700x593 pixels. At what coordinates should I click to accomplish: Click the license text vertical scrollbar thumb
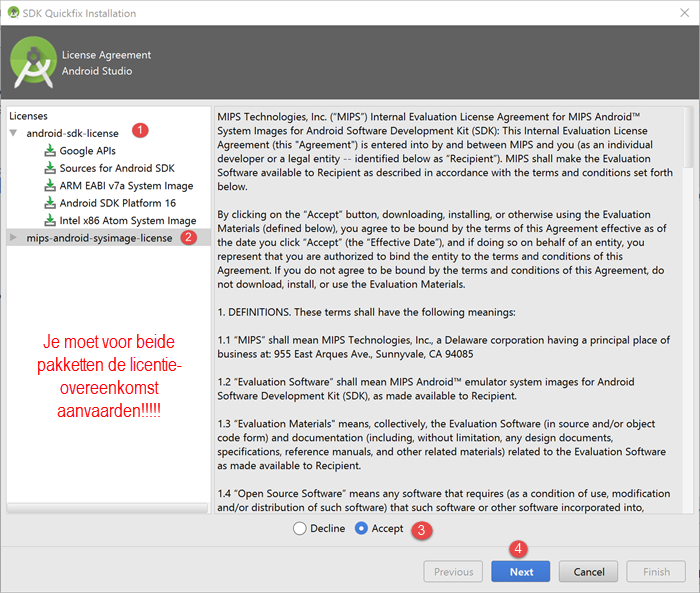click(x=689, y=137)
